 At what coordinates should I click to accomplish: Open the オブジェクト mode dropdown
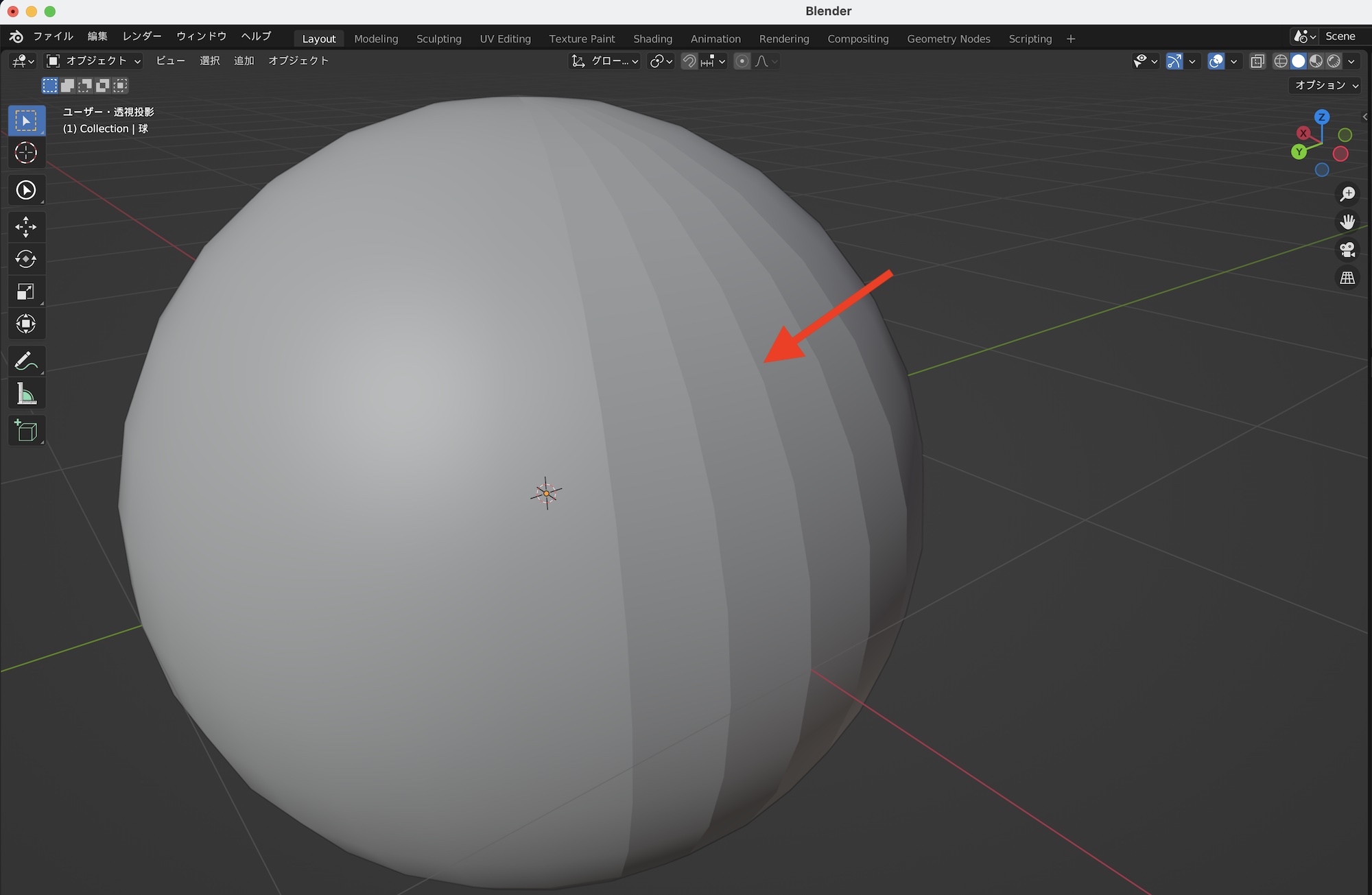click(x=94, y=61)
